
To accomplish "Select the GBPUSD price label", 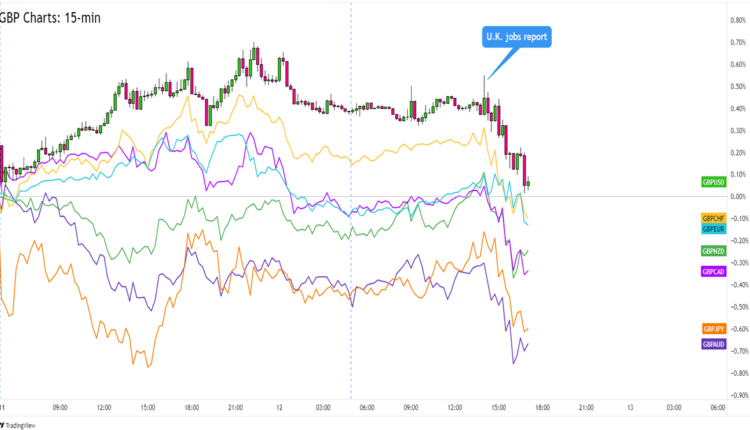I will [713, 182].
